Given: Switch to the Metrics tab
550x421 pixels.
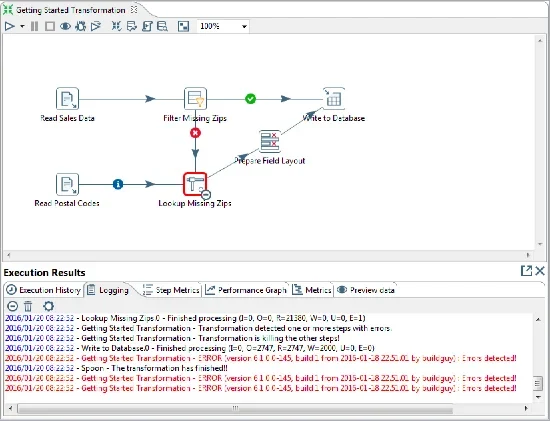Looking at the screenshot, I should coord(312,290).
